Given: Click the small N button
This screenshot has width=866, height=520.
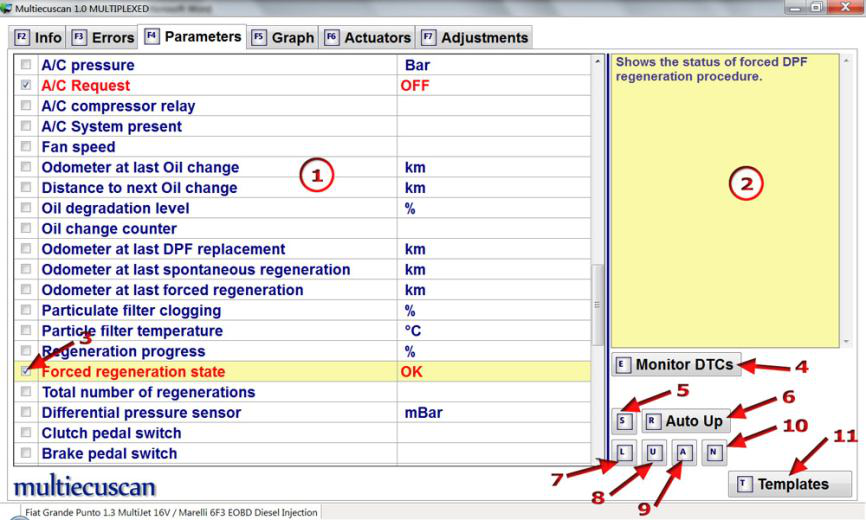Looking at the screenshot, I should click(x=712, y=451).
